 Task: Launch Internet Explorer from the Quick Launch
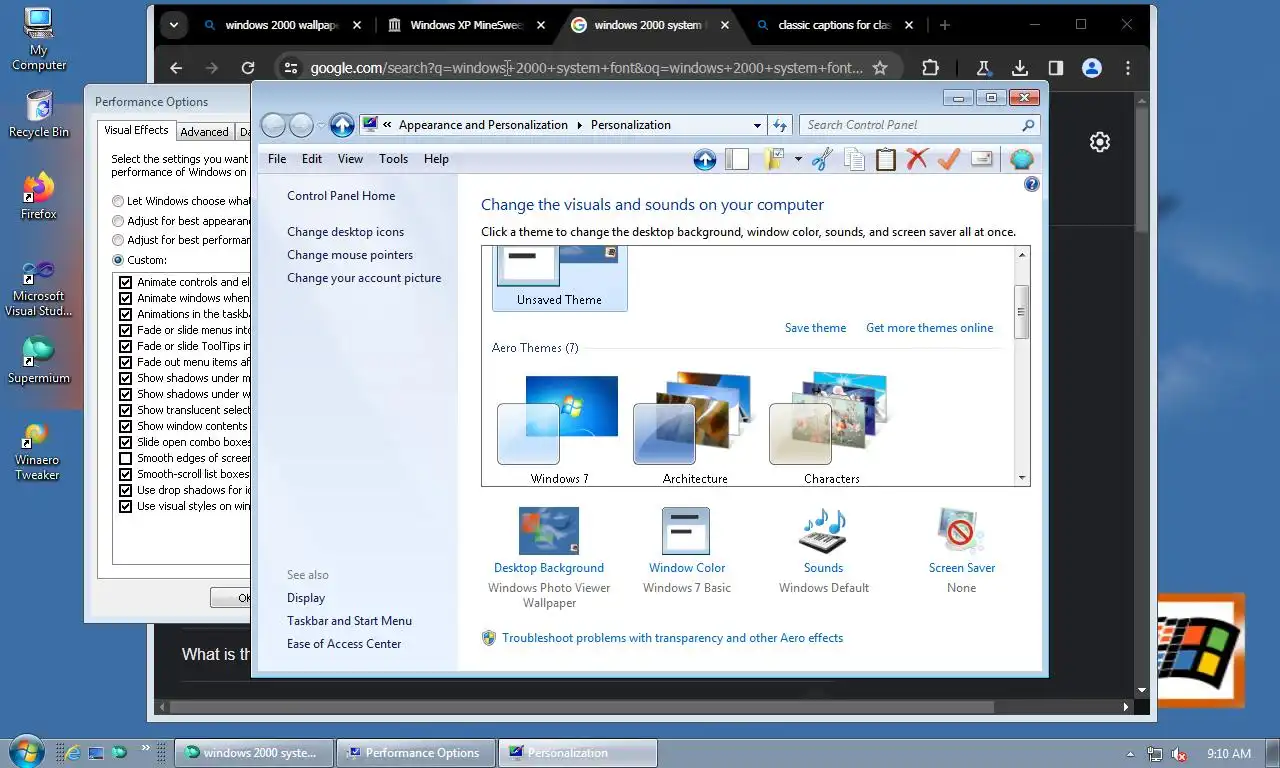tap(73, 752)
